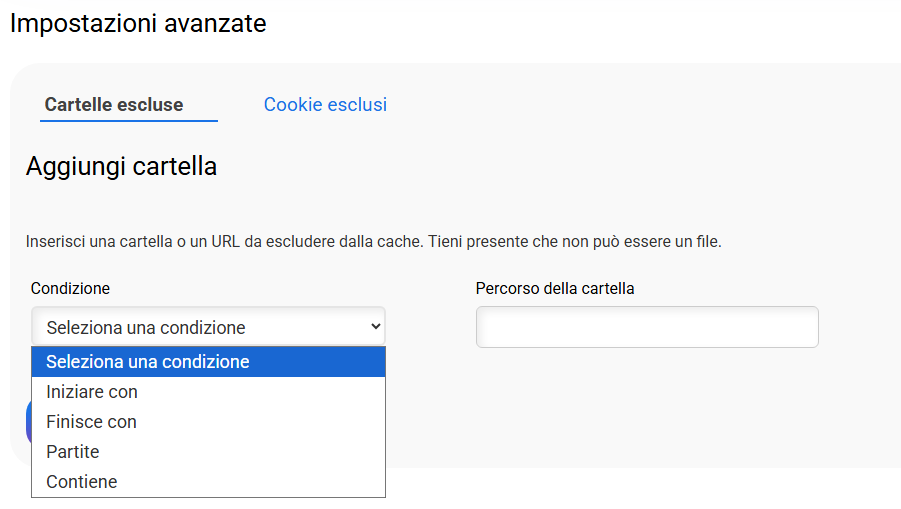Switch to the Cartelle escluse tab
The image size is (901, 509).
pos(114,105)
